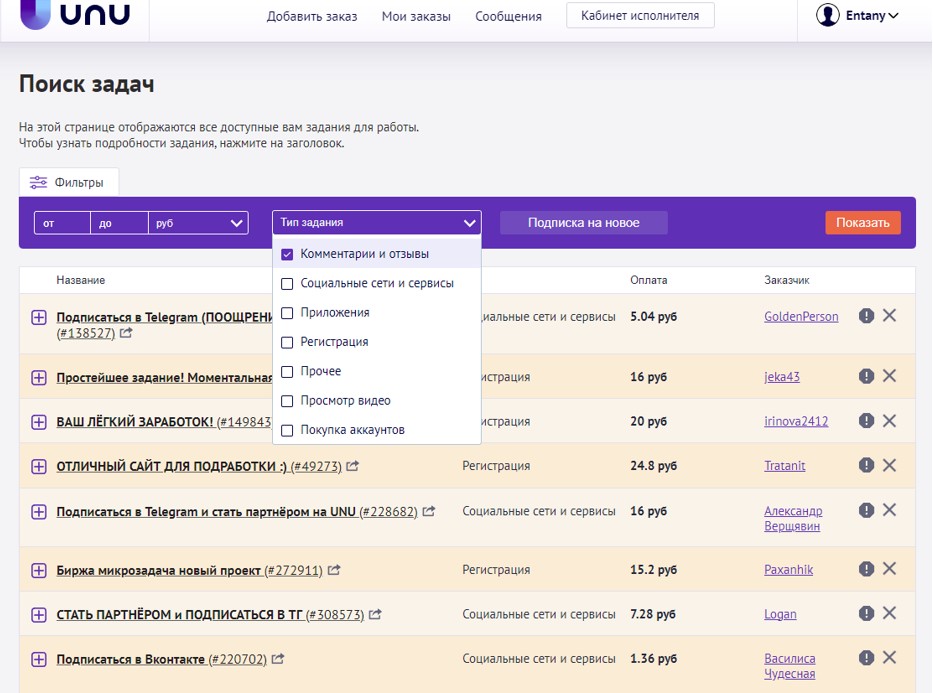Hide the Александр Верщявин task with X icon
The image size is (933, 693).
(x=890, y=510)
